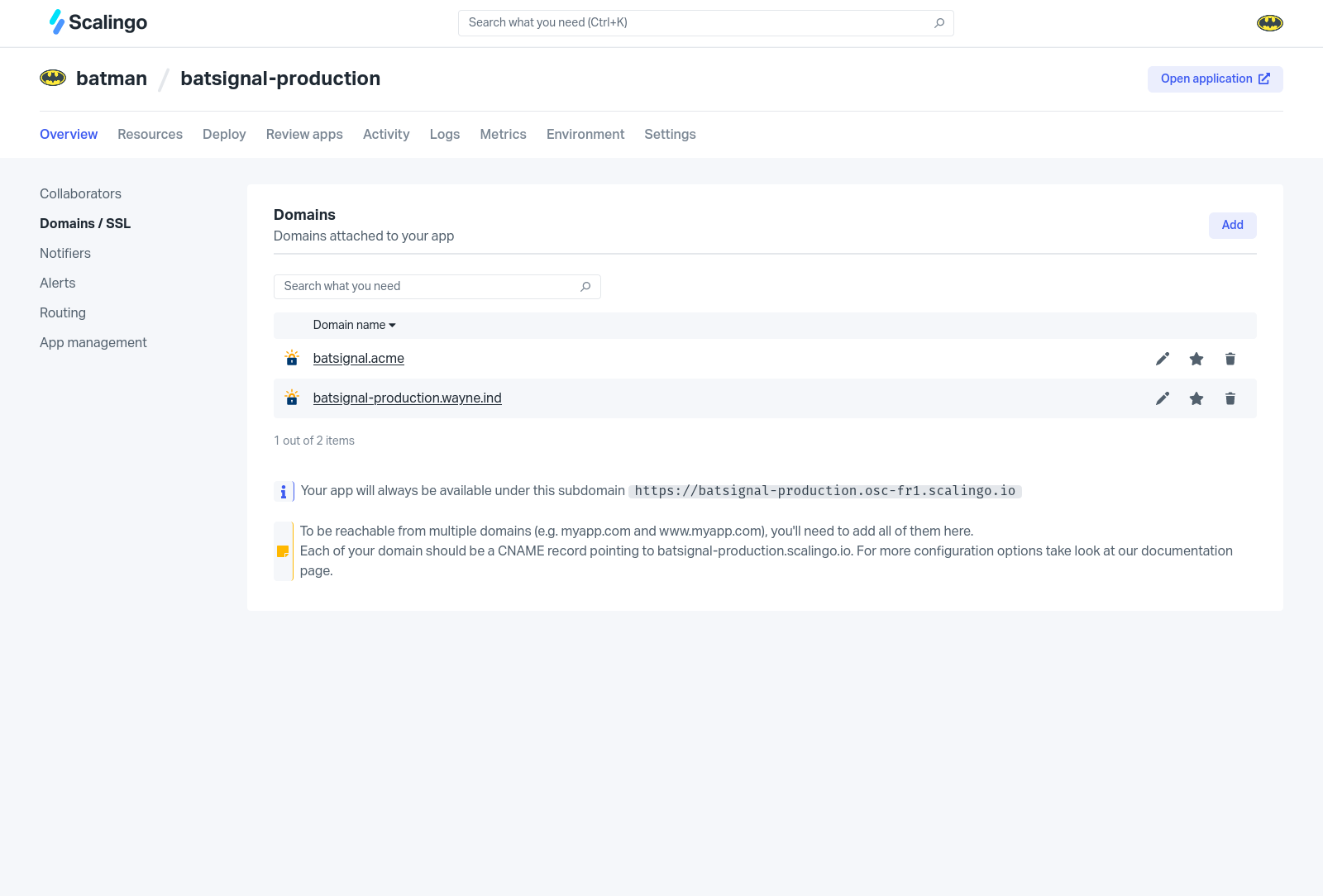Viewport: 1323px width, 896px height.
Task: Sort by Domain name column
Action: click(x=354, y=325)
